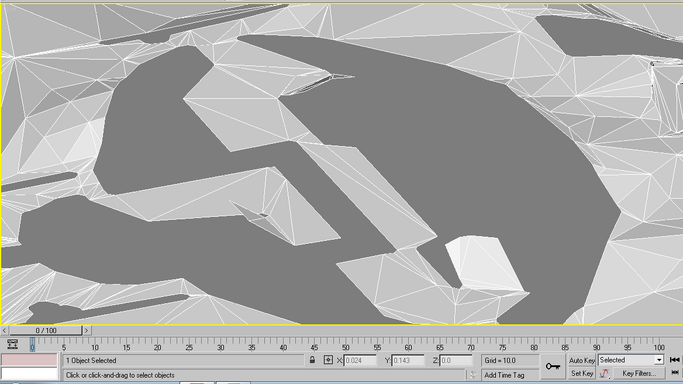Jump to the start frame
This screenshot has height=384, width=683.
674,360
